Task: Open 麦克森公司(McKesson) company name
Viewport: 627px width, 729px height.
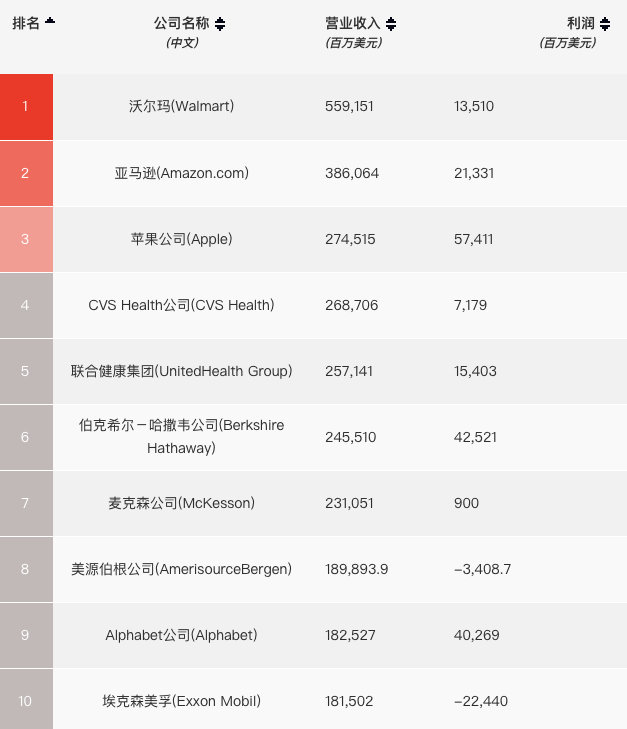Action: [x=182, y=504]
